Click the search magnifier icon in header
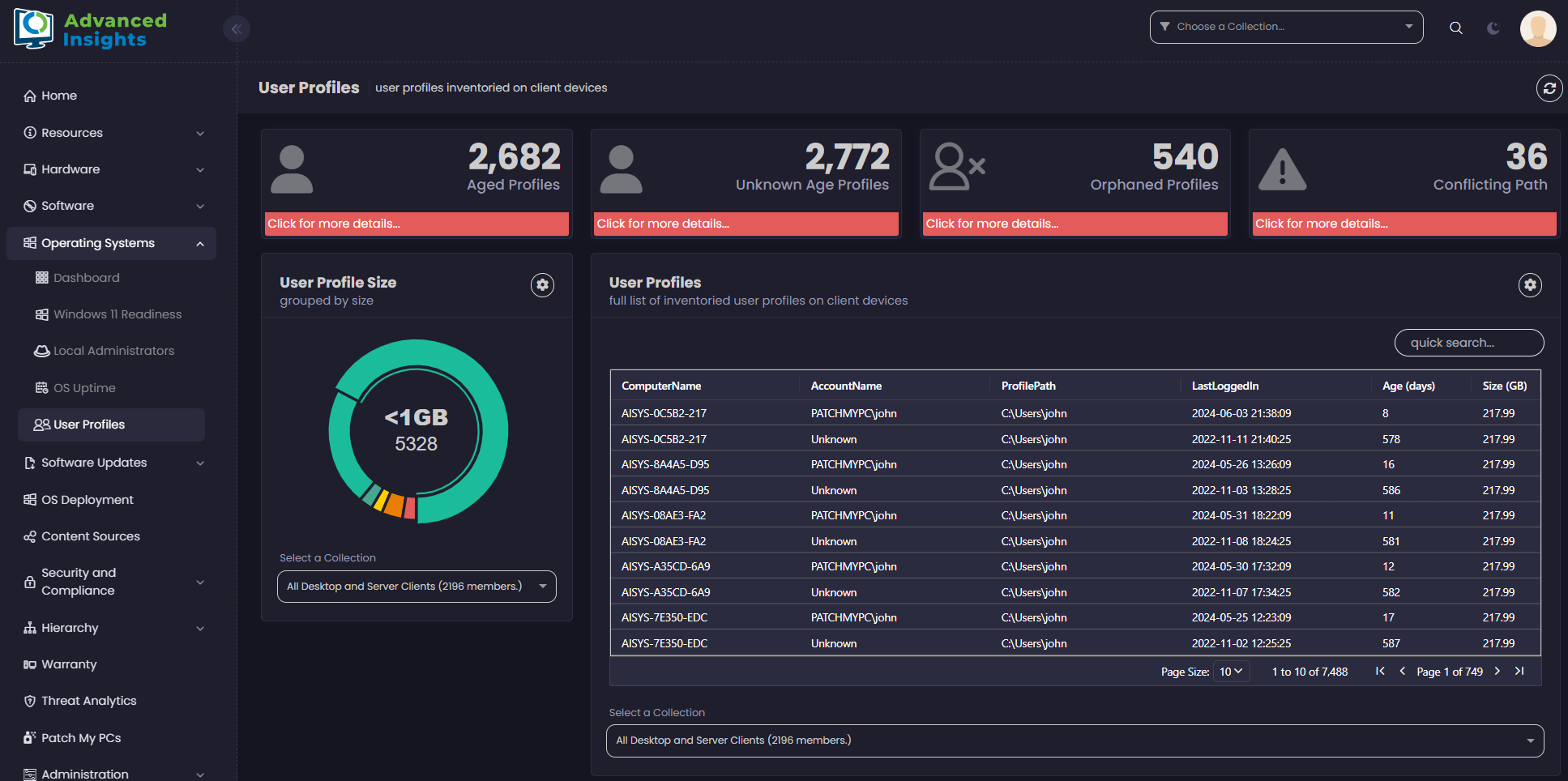Screen dimensions: 1568x781 pos(1455,28)
